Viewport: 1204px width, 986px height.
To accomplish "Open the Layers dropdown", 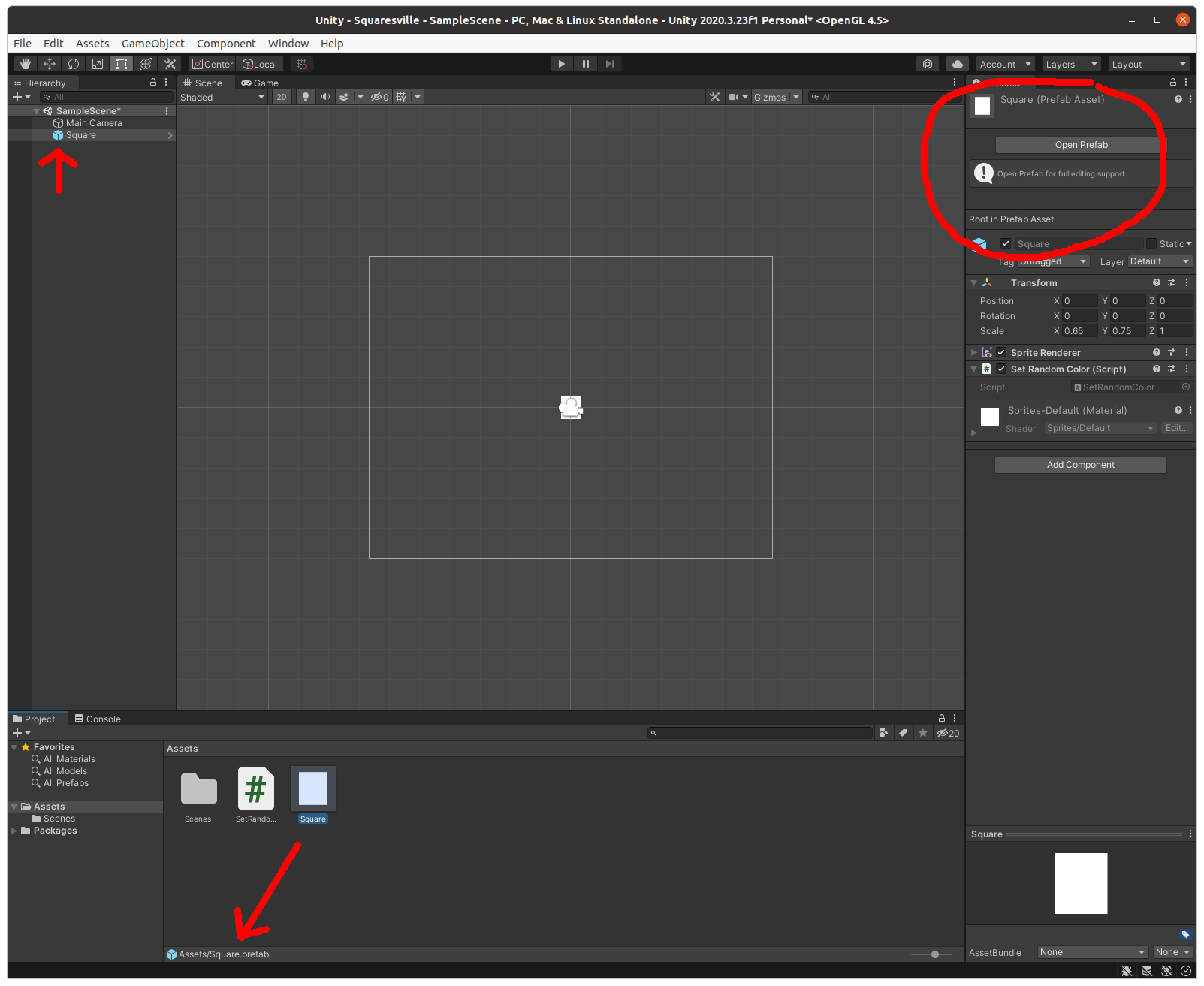I will pos(1070,64).
